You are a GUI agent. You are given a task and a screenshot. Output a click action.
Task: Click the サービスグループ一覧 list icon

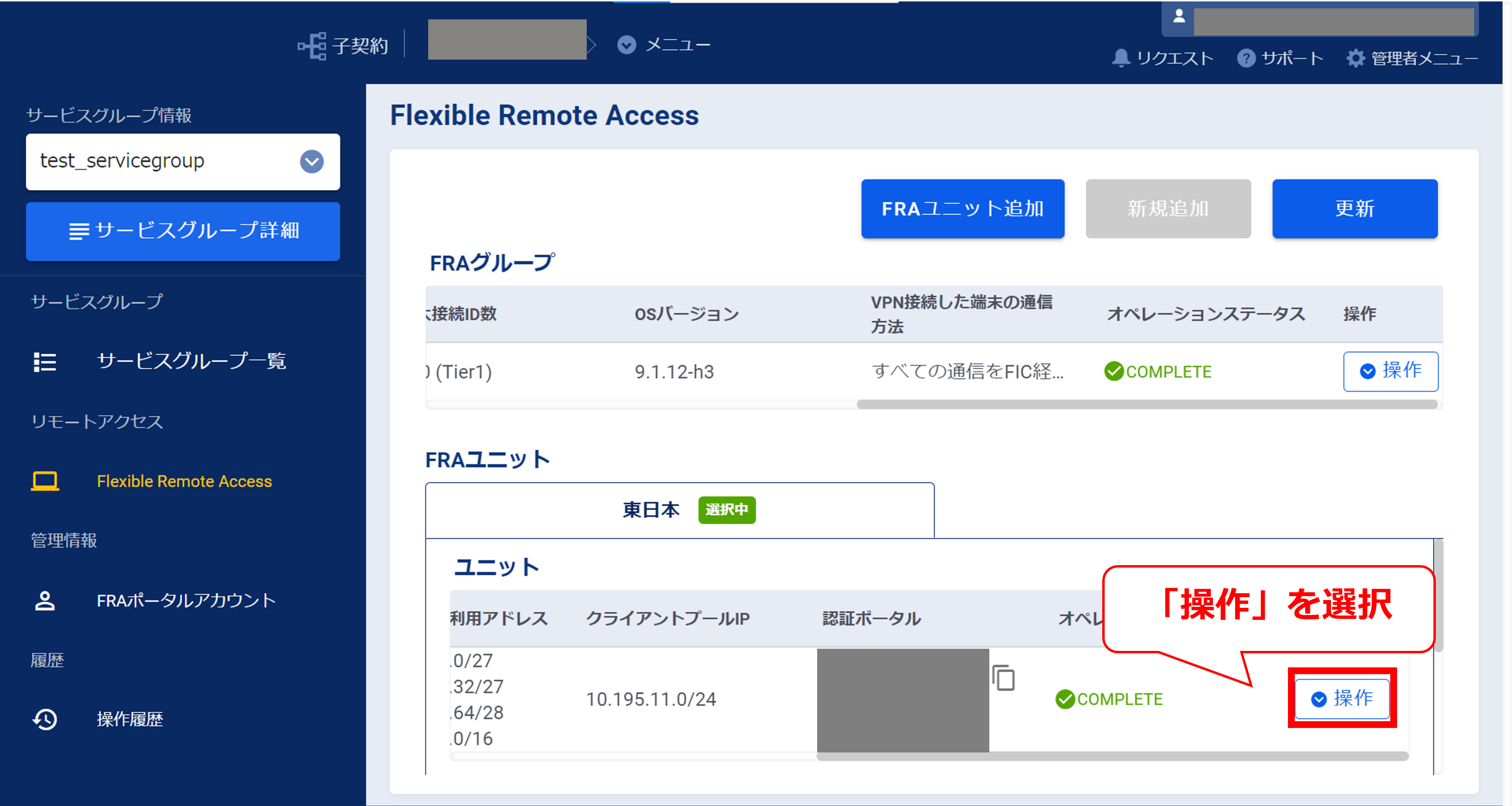pos(45,362)
